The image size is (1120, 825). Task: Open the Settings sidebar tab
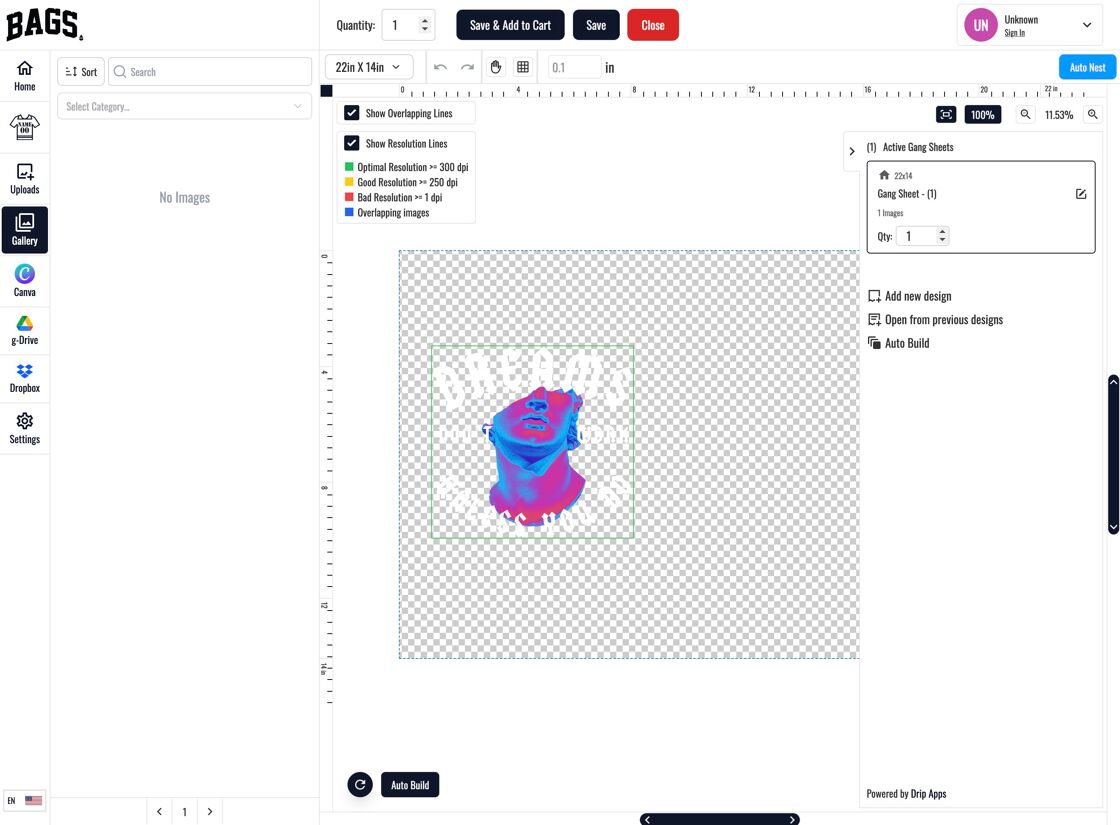[x=25, y=429]
